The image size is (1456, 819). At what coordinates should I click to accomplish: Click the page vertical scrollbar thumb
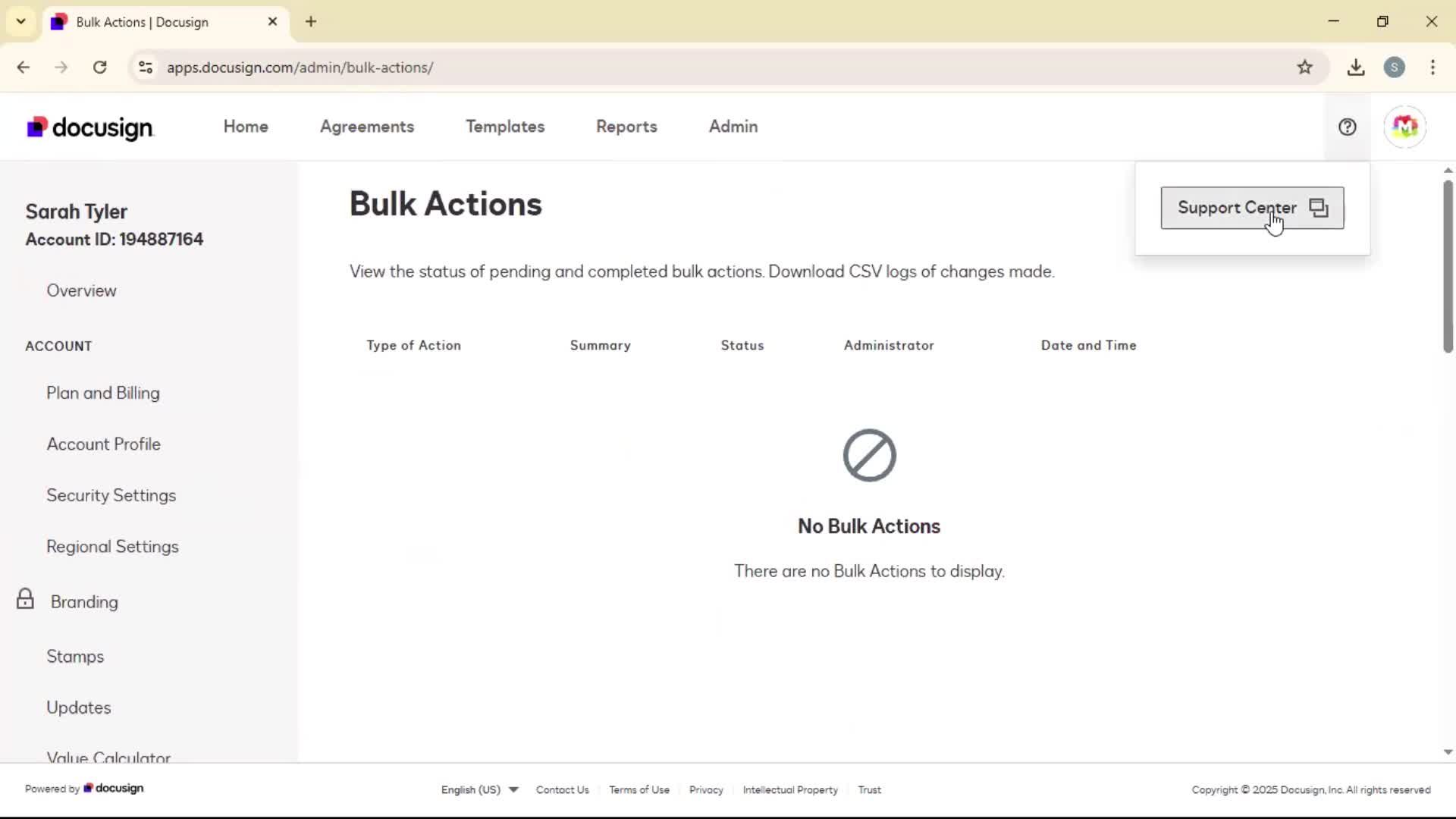(1448, 265)
